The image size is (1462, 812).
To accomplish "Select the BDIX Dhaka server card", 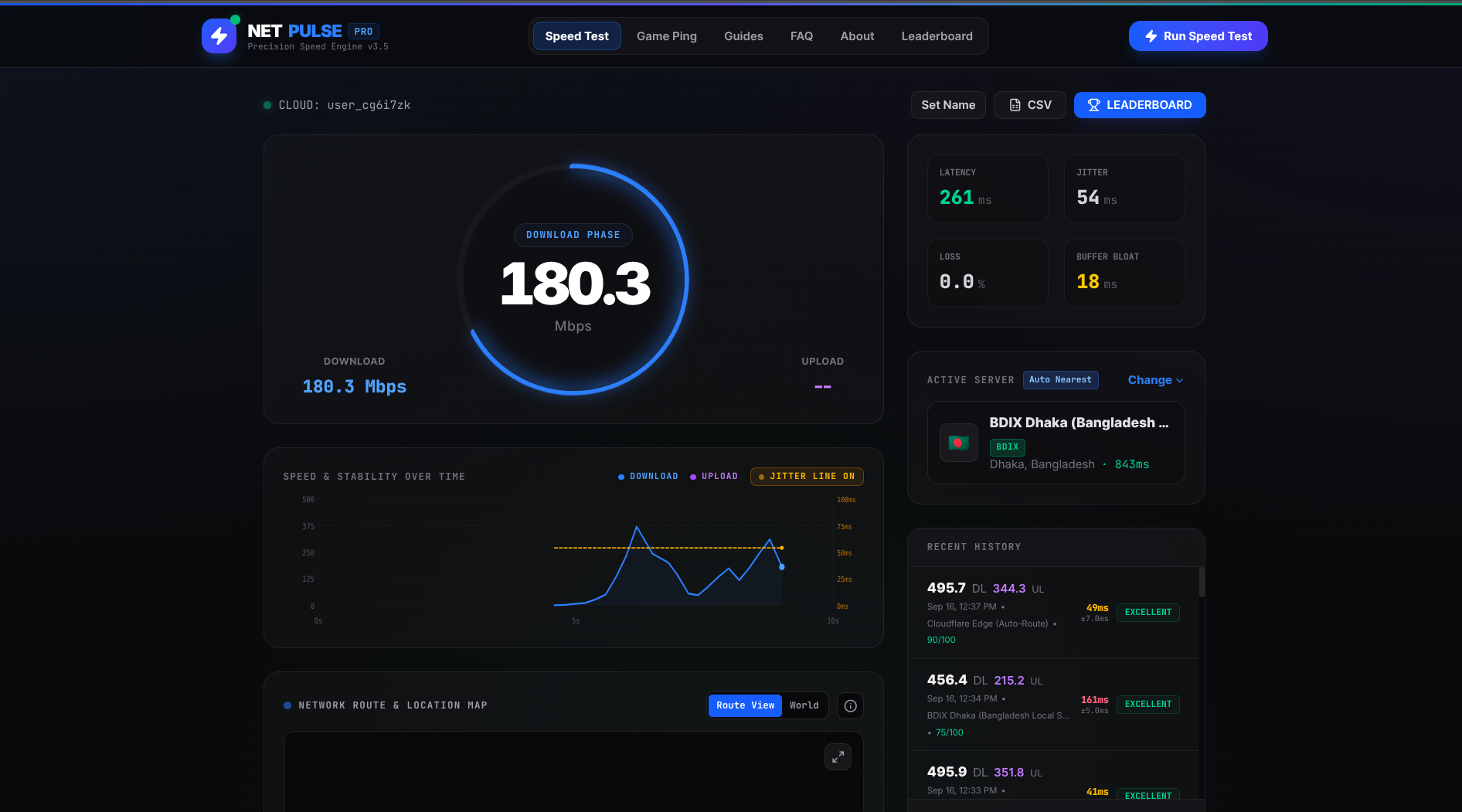I will pos(1056,443).
